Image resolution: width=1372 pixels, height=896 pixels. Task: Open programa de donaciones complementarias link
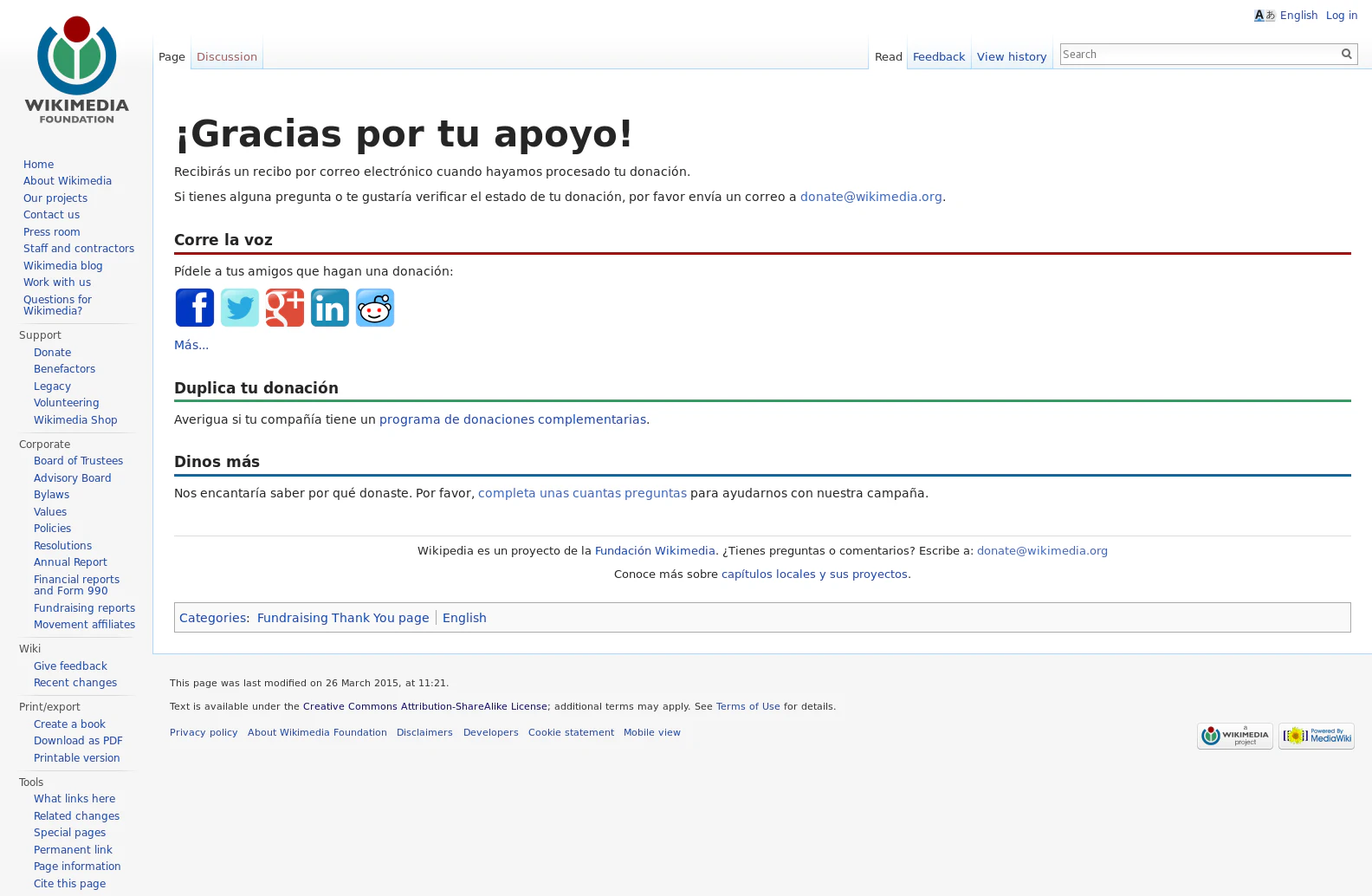coord(512,419)
